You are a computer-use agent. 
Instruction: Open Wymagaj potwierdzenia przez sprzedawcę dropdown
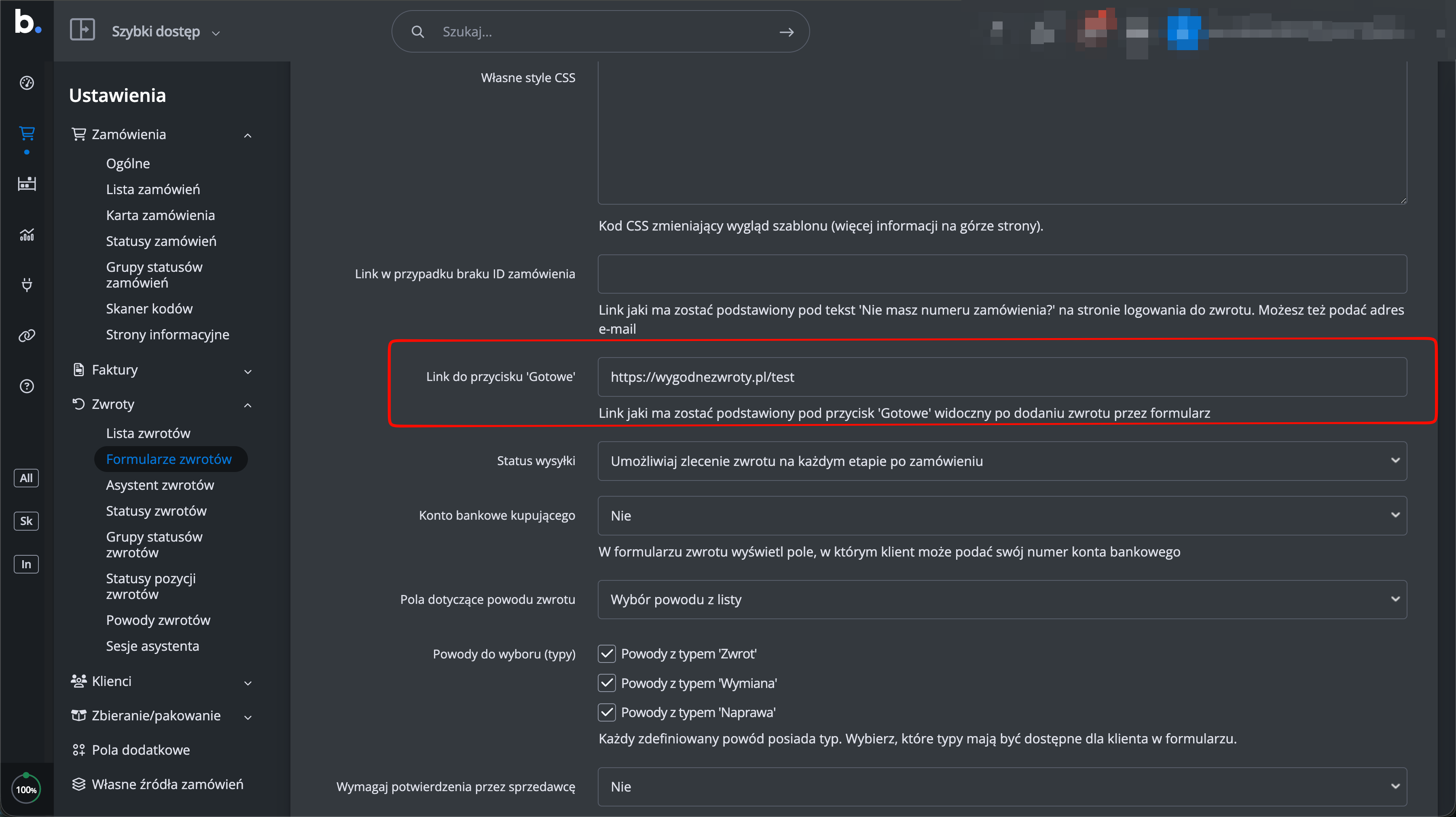coord(1001,787)
